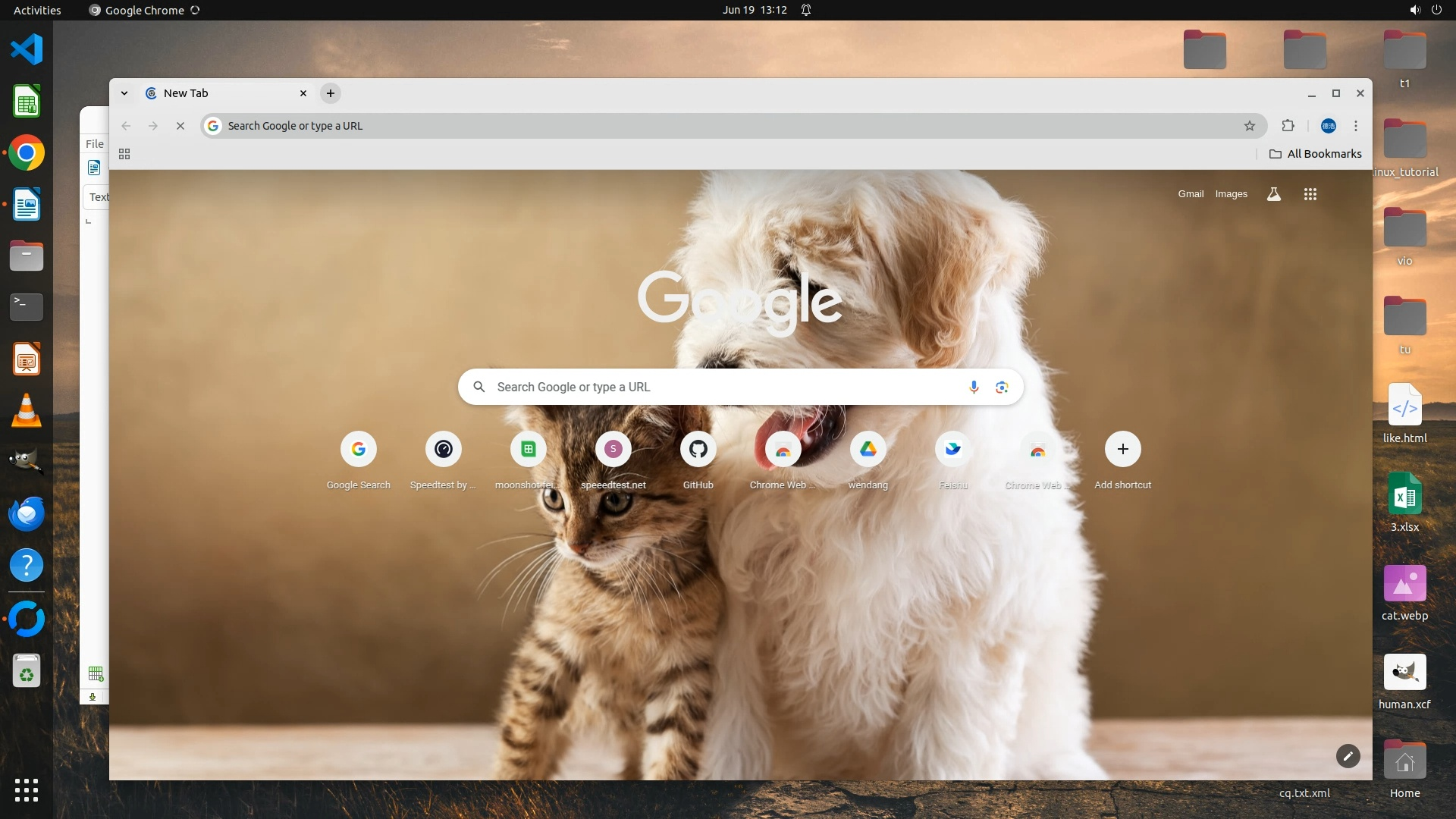The width and height of the screenshot is (1456, 819).
Task: Click the voice search microphone icon
Action: coord(974,388)
